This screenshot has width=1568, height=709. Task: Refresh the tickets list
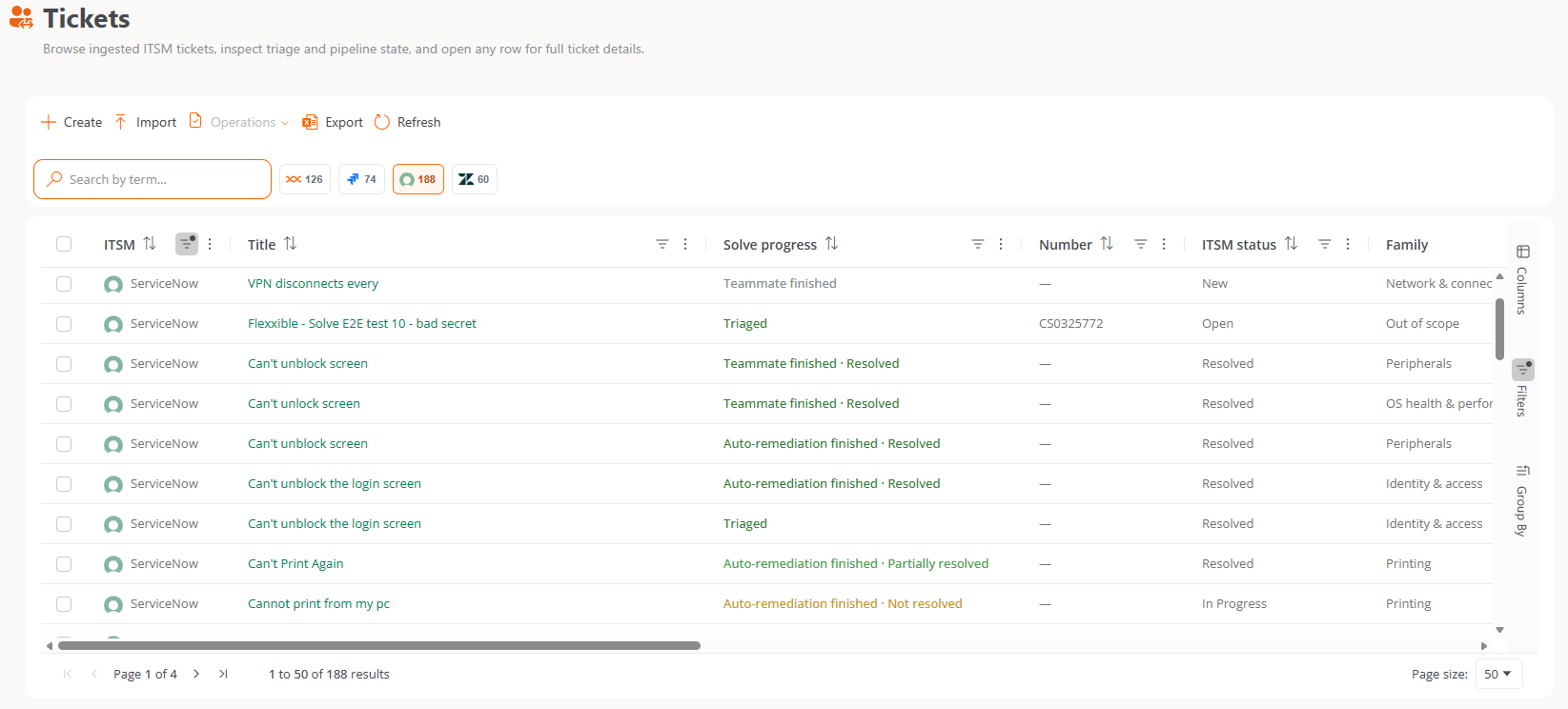[x=408, y=122]
